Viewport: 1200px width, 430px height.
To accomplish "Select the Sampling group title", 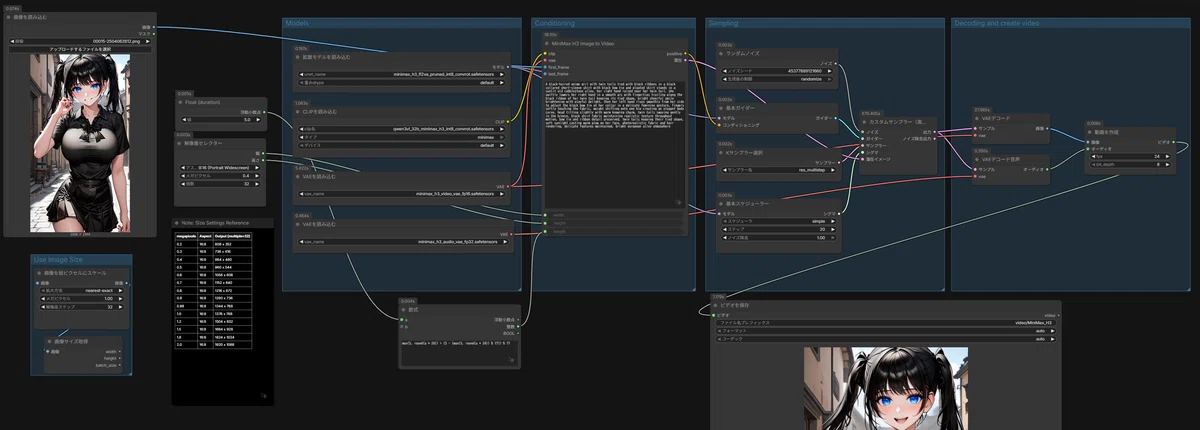I will tap(723, 22).
